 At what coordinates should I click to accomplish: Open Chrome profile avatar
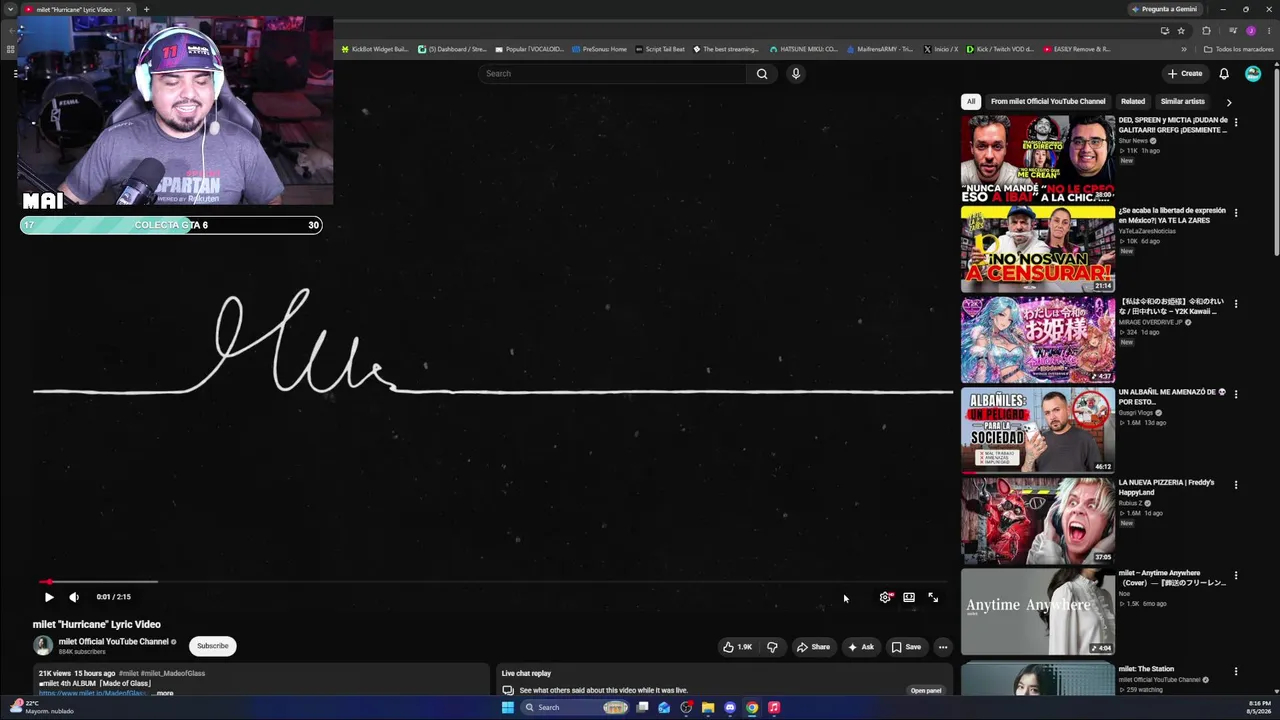point(1250,30)
